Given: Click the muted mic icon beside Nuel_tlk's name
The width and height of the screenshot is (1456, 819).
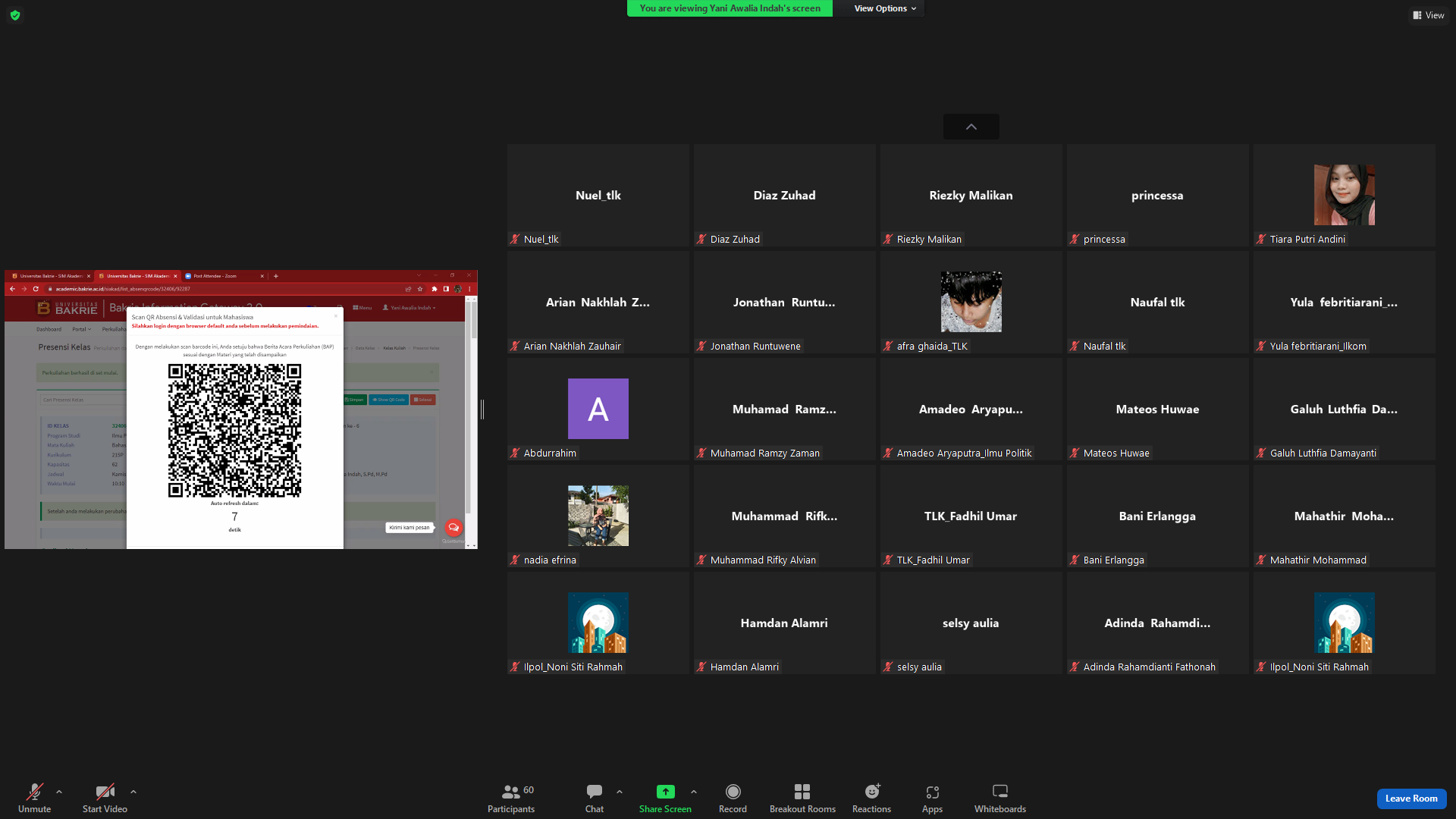Looking at the screenshot, I should [516, 239].
